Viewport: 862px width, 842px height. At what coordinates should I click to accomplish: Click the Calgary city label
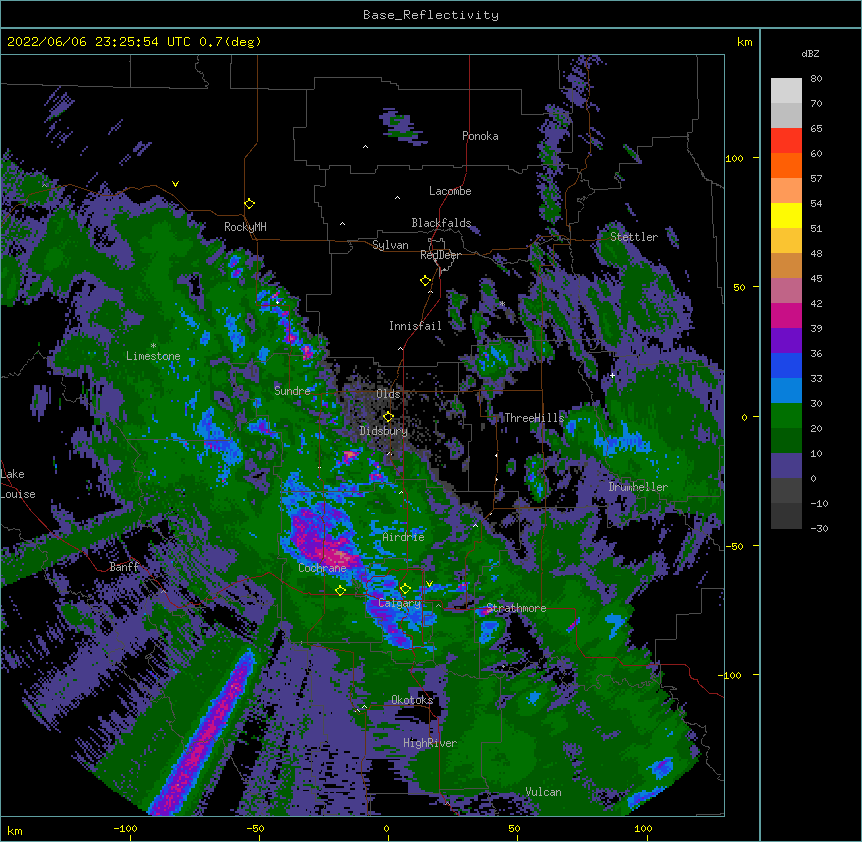pos(399,603)
